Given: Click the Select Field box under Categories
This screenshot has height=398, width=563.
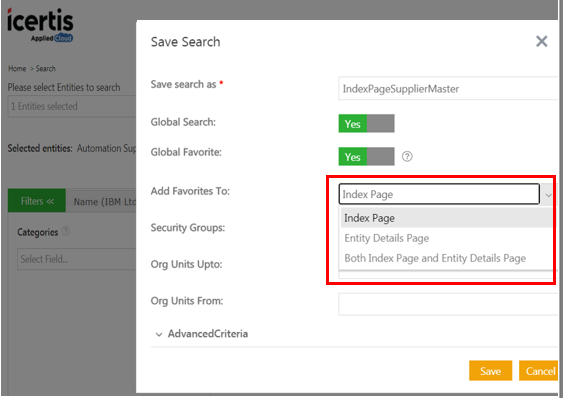Looking at the screenshot, I should pyautogui.click(x=76, y=259).
